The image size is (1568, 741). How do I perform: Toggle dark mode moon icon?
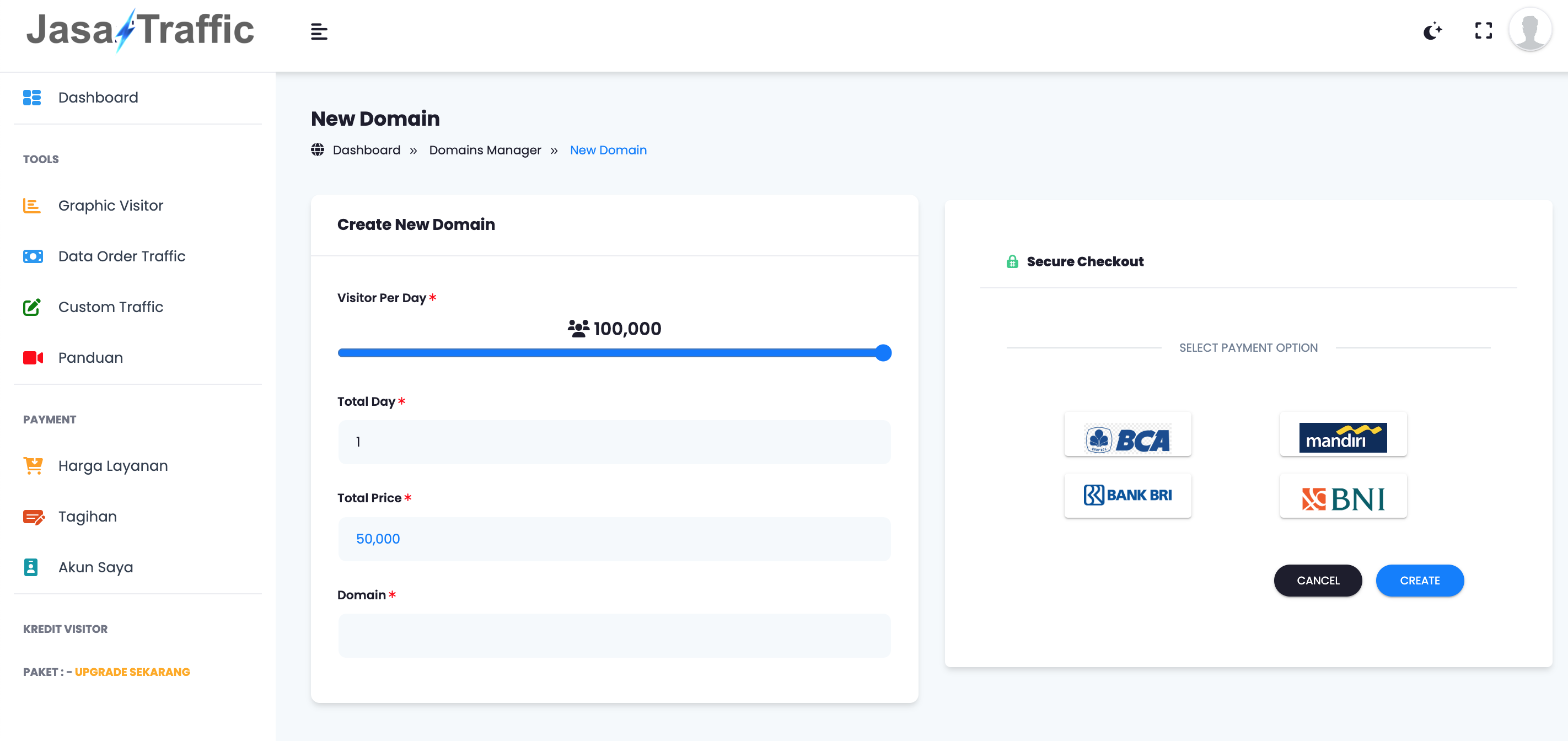(1432, 30)
